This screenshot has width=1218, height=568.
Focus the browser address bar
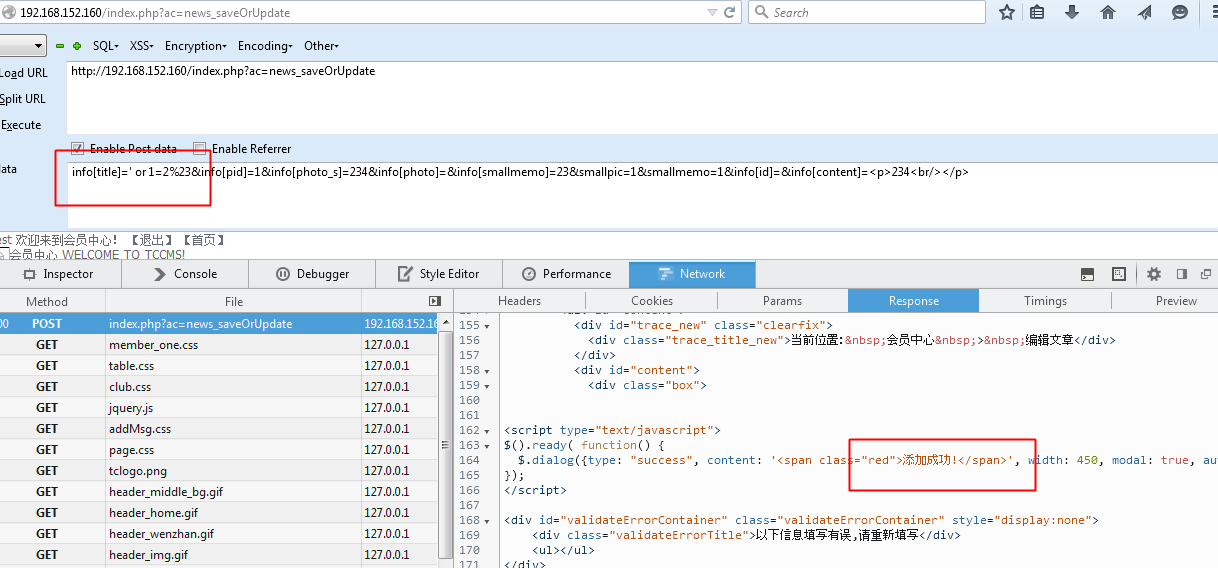[x=360, y=12]
